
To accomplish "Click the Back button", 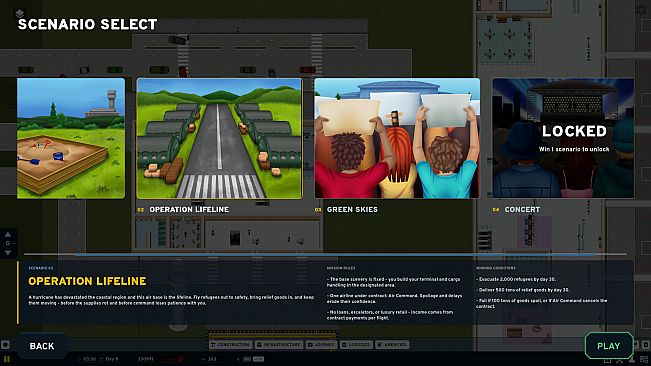I will [x=42, y=346].
